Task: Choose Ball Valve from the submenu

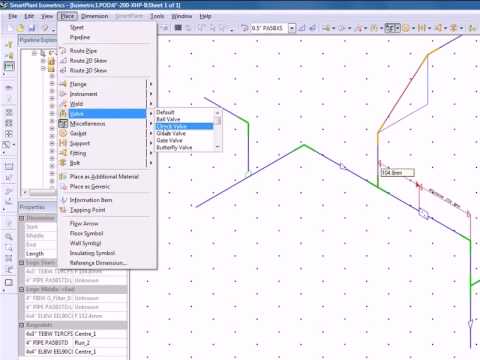Action: click(185, 119)
